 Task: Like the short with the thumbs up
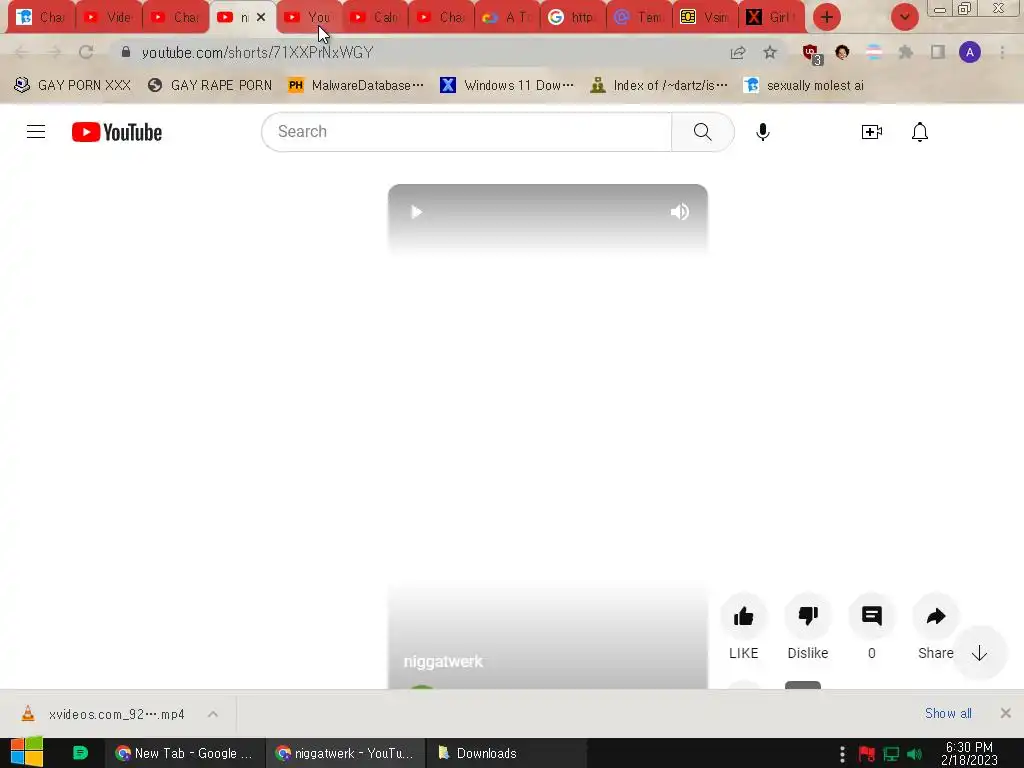[743, 616]
